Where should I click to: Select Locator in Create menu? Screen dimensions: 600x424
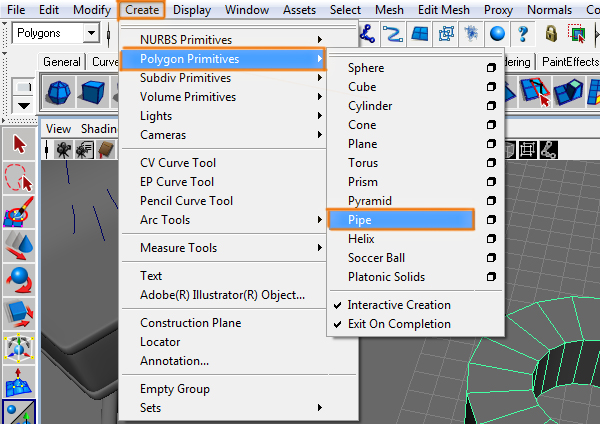click(161, 342)
